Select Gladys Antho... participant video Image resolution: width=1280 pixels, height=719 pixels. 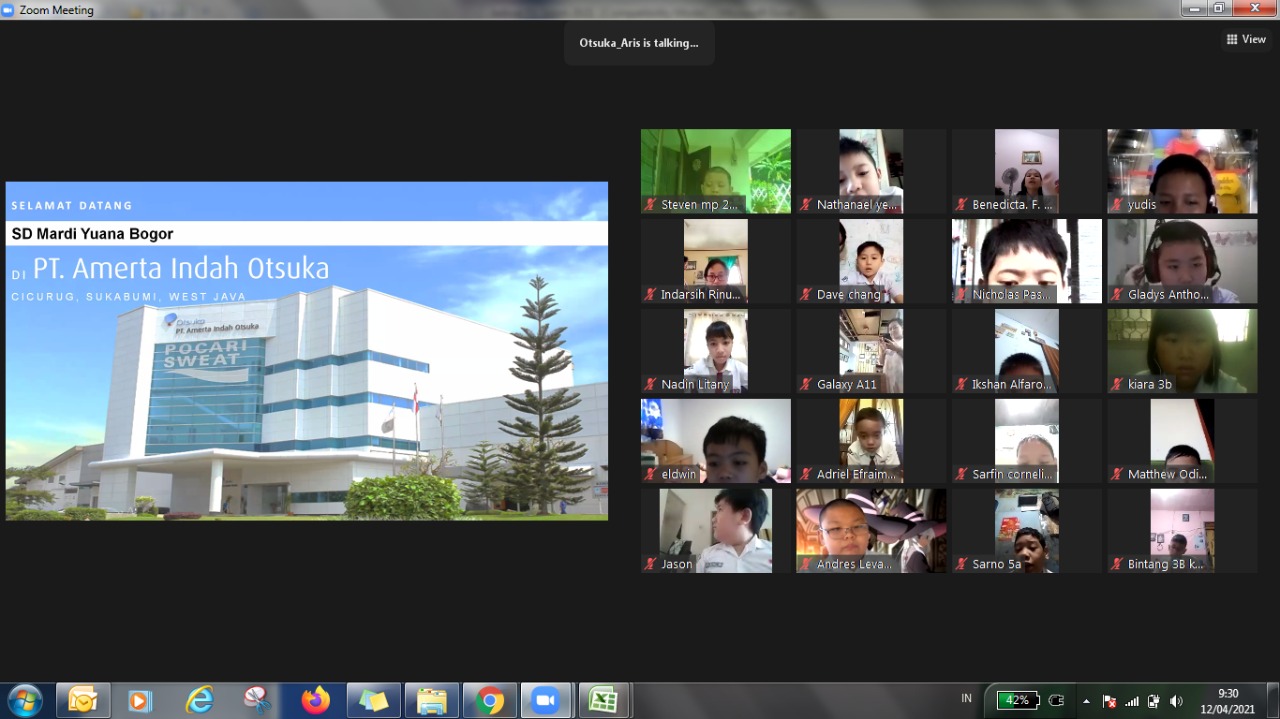[1182, 261]
